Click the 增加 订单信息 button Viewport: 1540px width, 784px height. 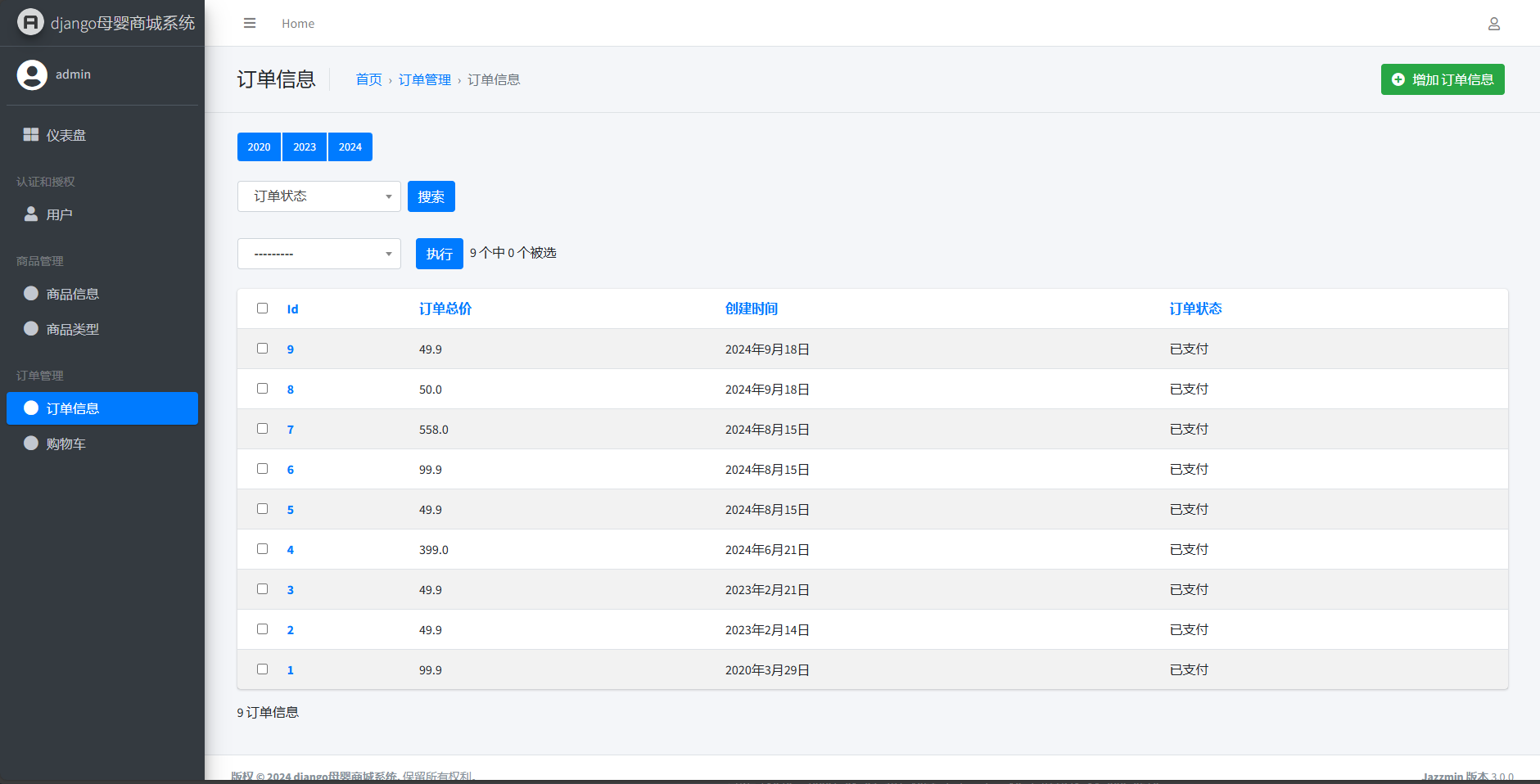point(1443,79)
